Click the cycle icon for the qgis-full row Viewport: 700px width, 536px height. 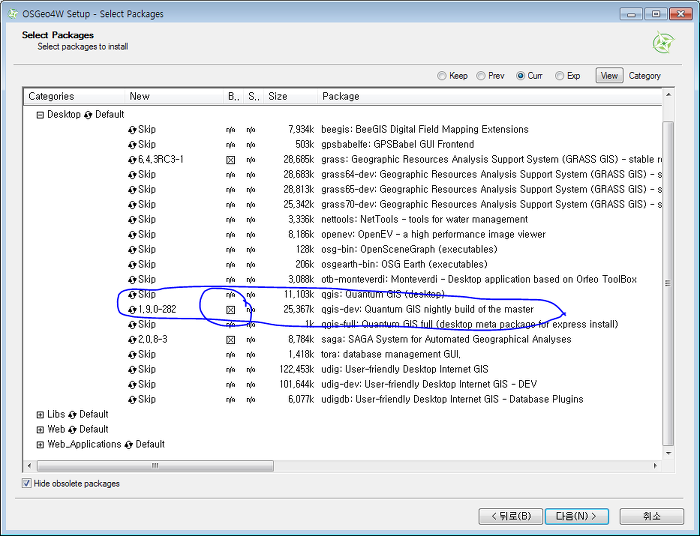(132, 325)
